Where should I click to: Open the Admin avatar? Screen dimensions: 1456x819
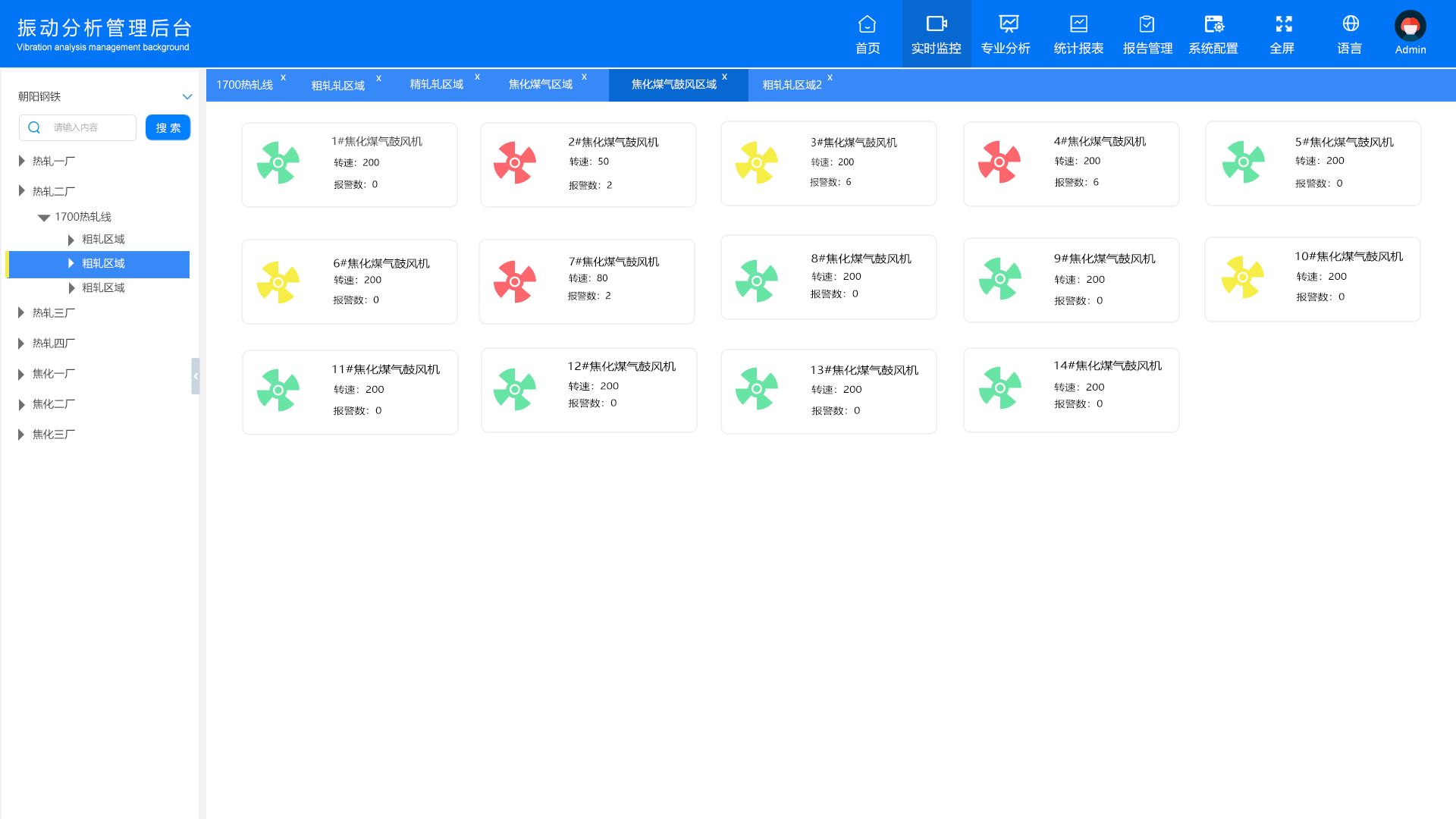(1410, 27)
